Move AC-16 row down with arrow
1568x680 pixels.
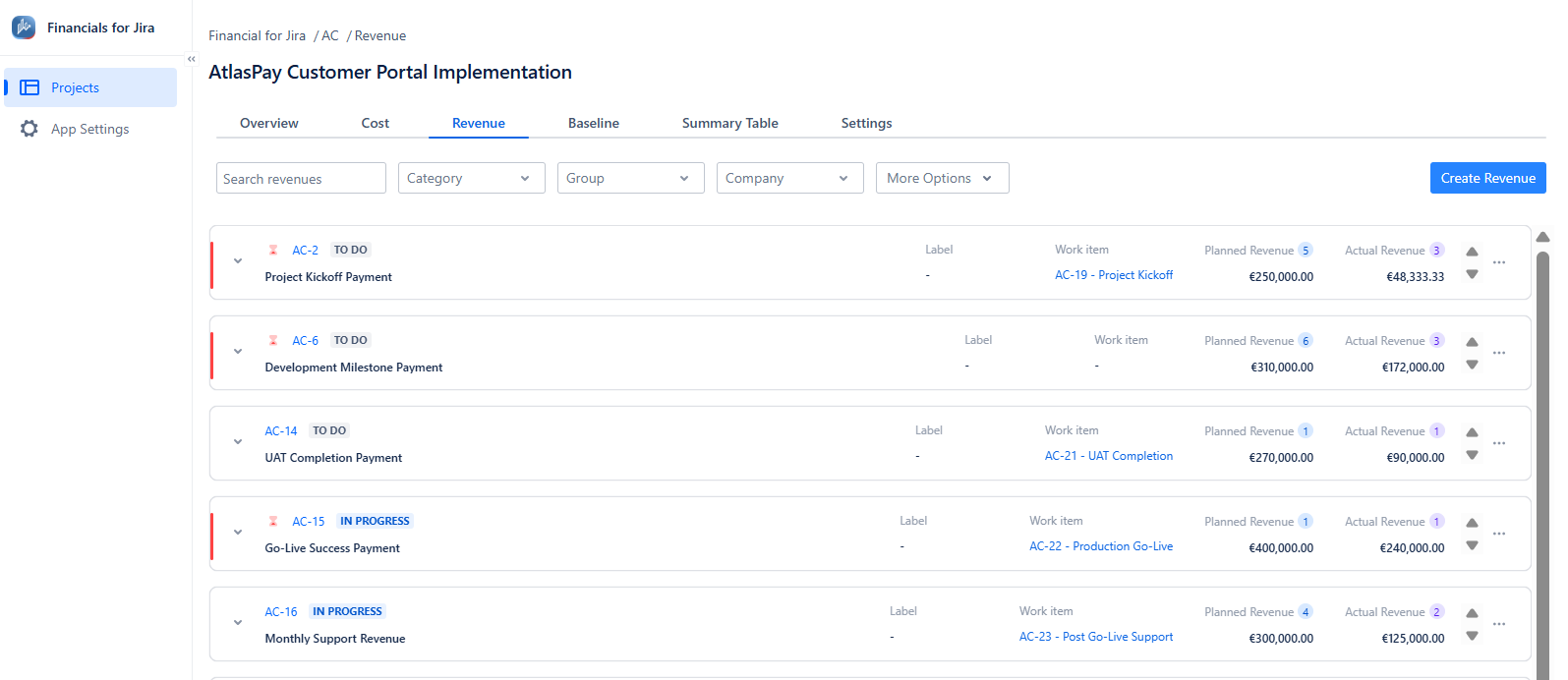coord(1472,636)
